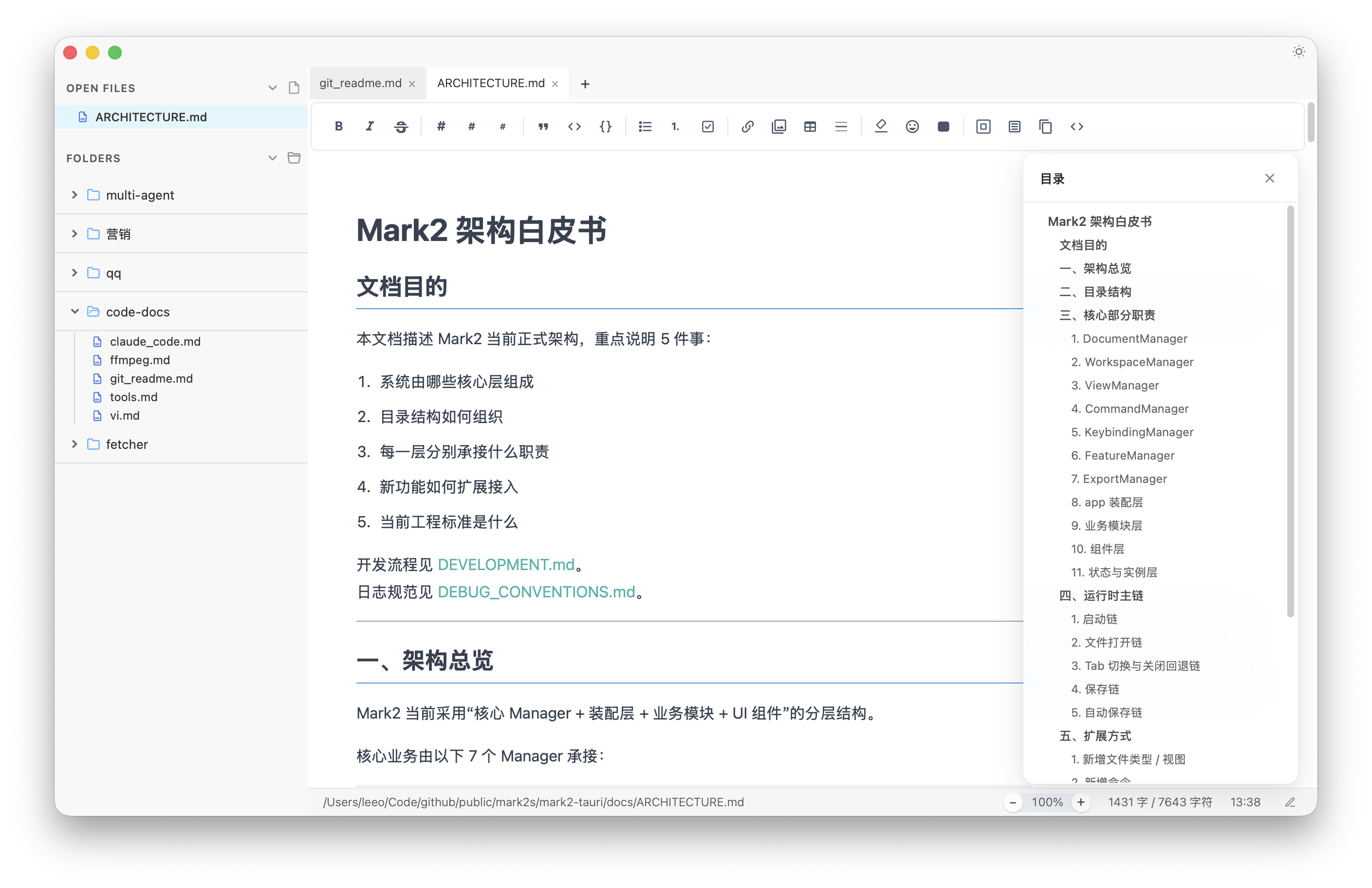Switch to the git_readme.md tab

(360, 83)
